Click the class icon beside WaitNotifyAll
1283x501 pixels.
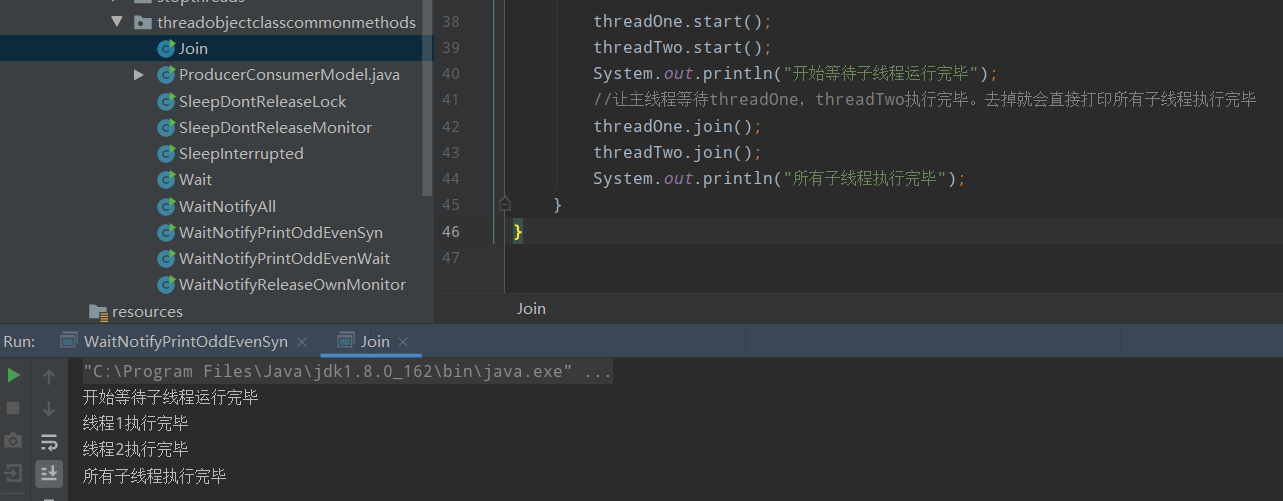tap(166, 206)
